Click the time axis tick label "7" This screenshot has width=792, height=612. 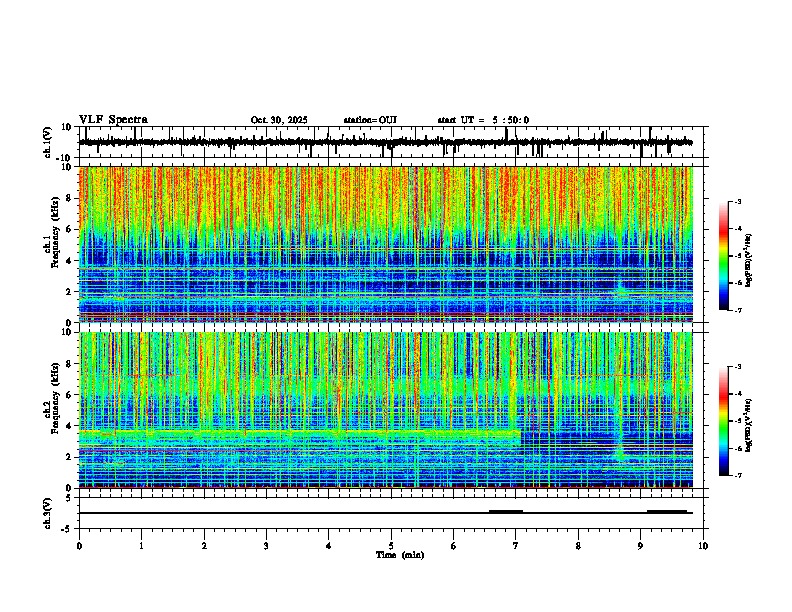coord(516,546)
